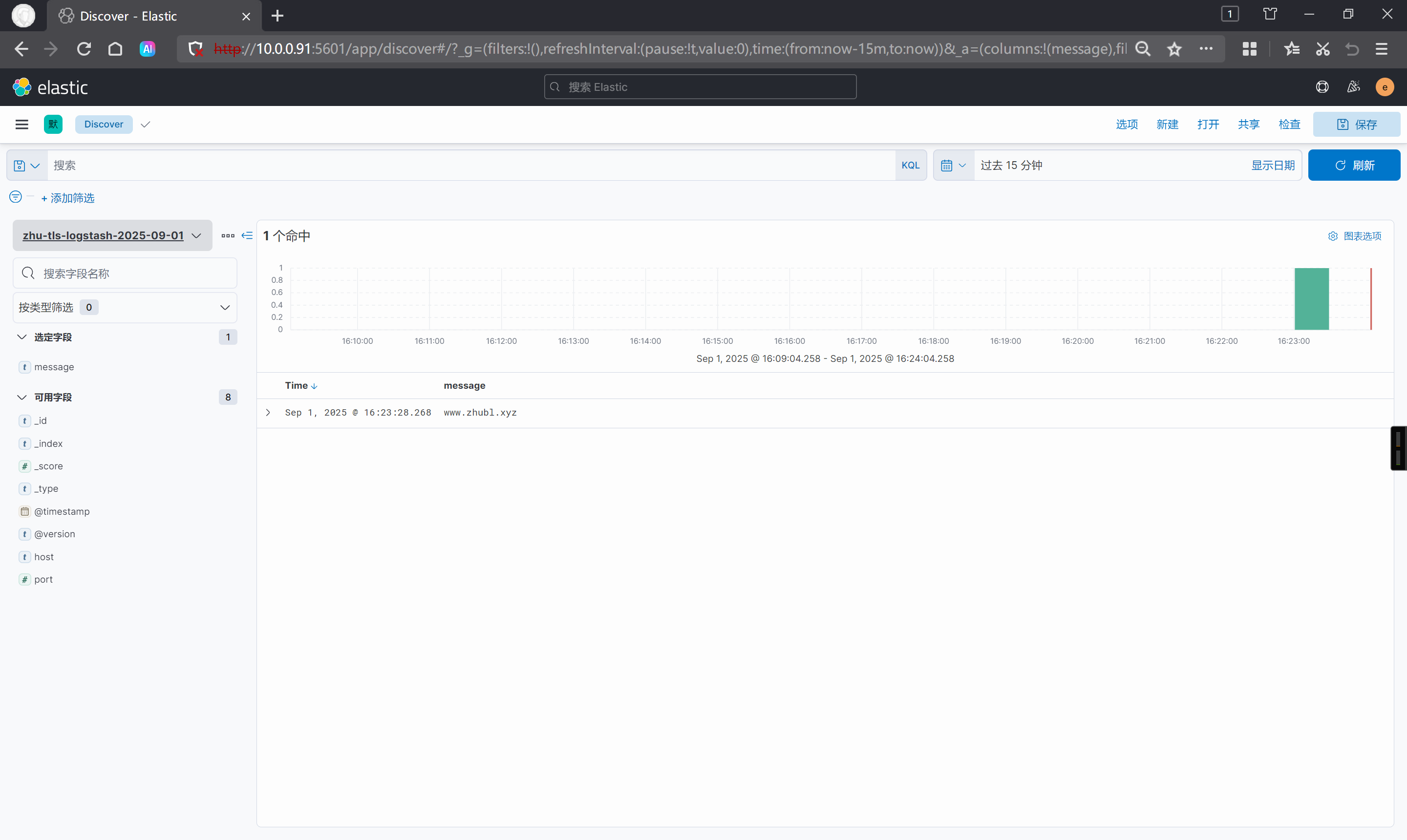1407x840 pixels.
Task: Click the Chart options link text
Action: (1362, 236)
